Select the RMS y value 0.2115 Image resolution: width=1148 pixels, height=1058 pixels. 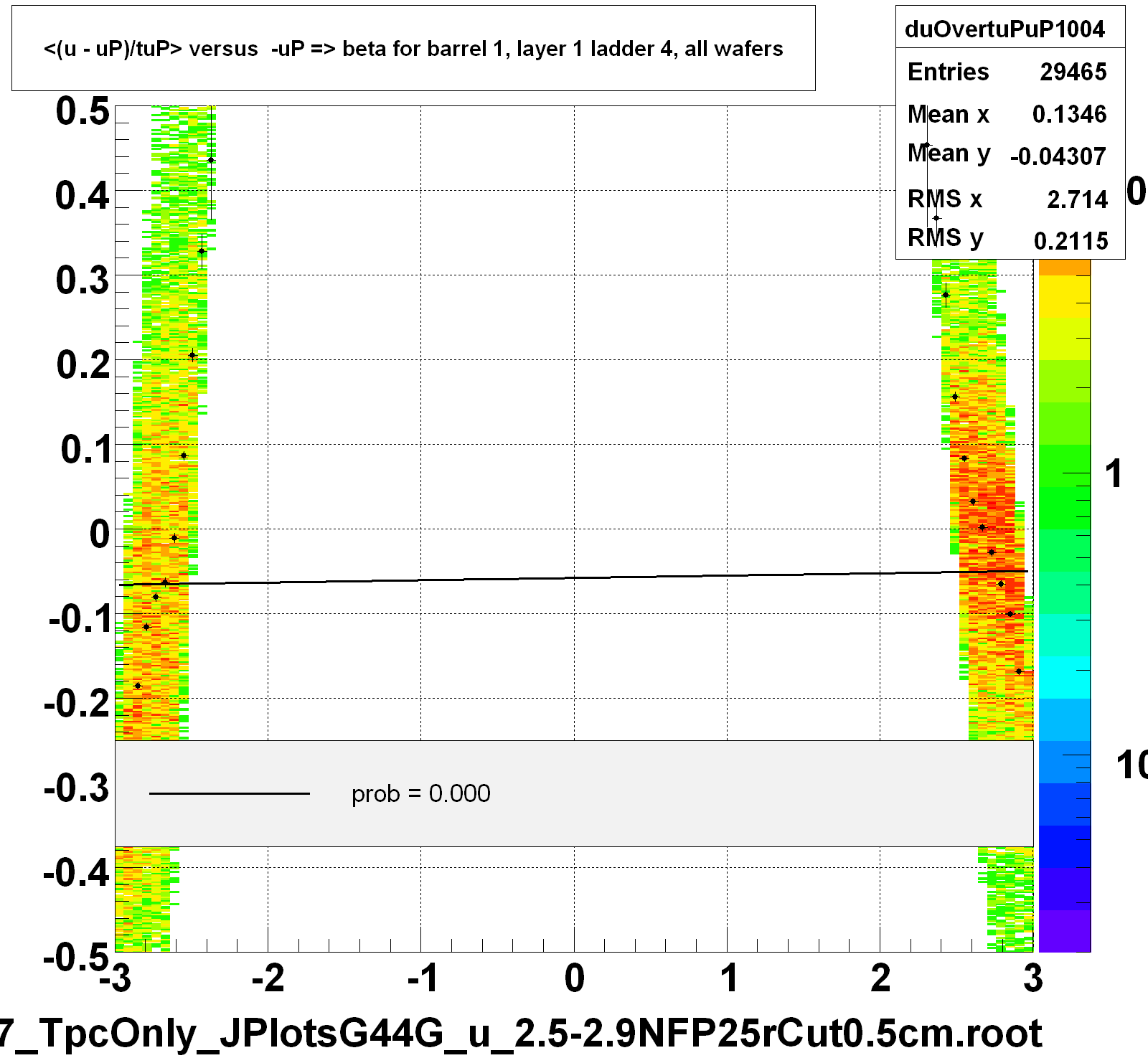pyautogui.click(x=1071, y=241)
